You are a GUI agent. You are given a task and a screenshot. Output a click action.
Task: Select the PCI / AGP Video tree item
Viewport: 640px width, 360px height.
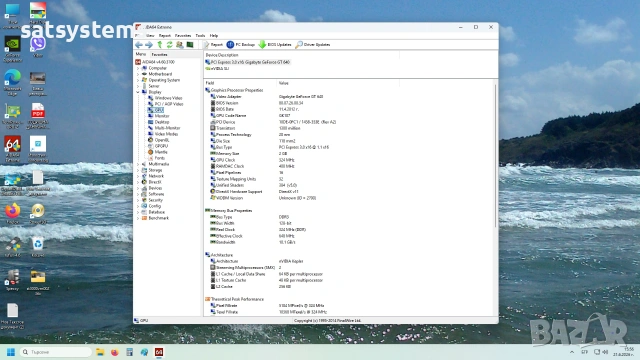click(x=166, y=104)
